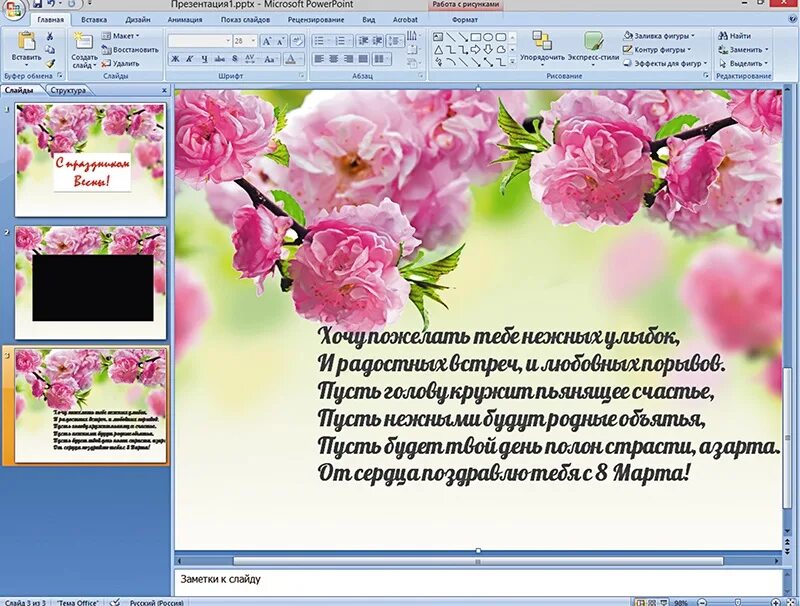
Task: Open the Вставка ribbon tab
Action: 94,19
